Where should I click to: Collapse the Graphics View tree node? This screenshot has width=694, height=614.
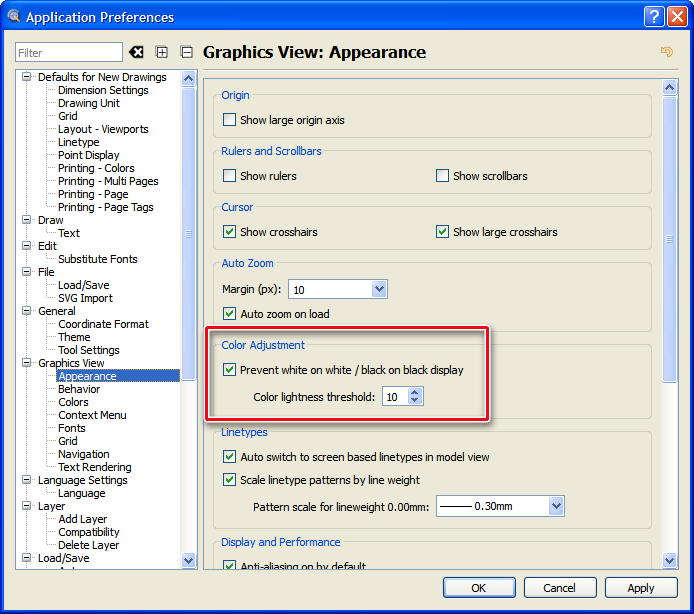(x=28, y=363)
